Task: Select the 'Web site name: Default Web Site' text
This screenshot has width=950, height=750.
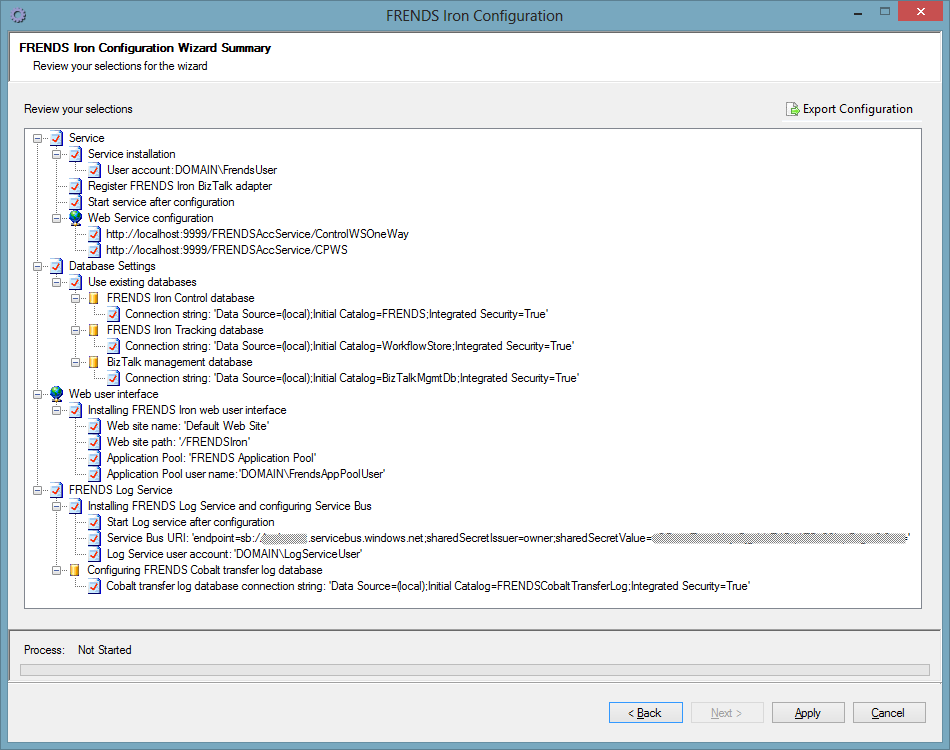Action: [x=188, y=426]
